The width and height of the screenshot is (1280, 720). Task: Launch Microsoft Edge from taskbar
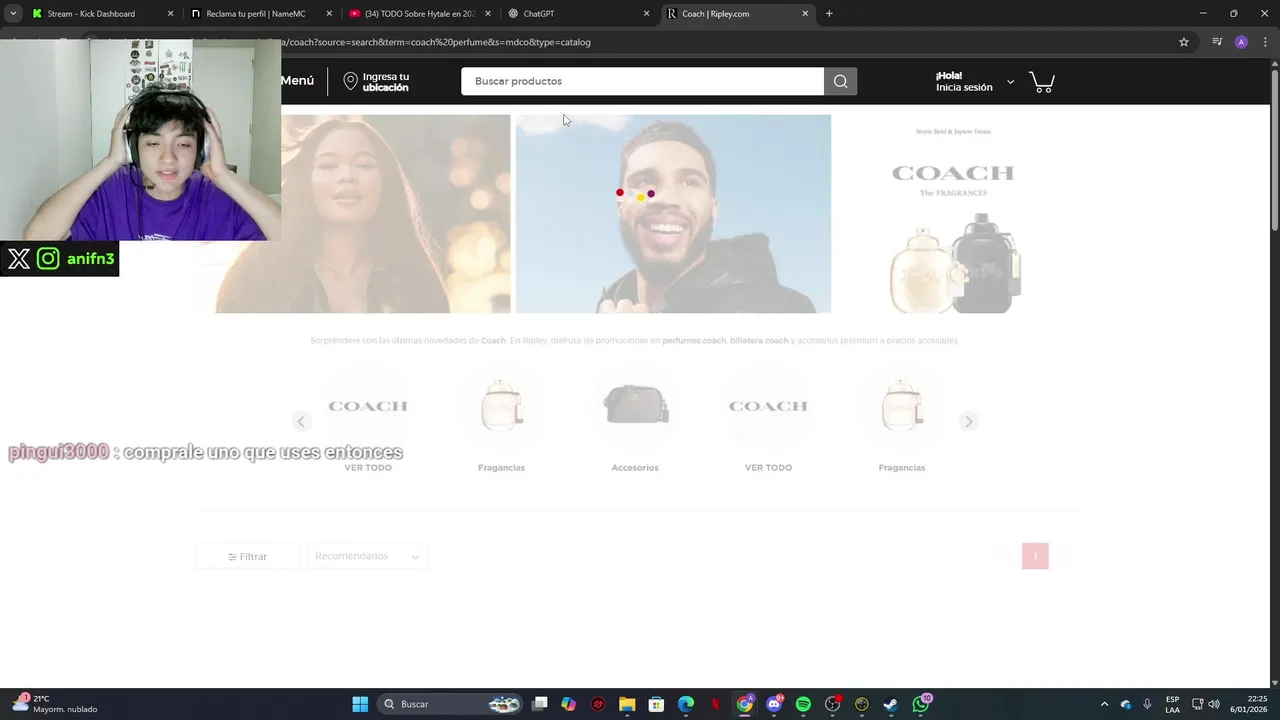click(686, 704)
